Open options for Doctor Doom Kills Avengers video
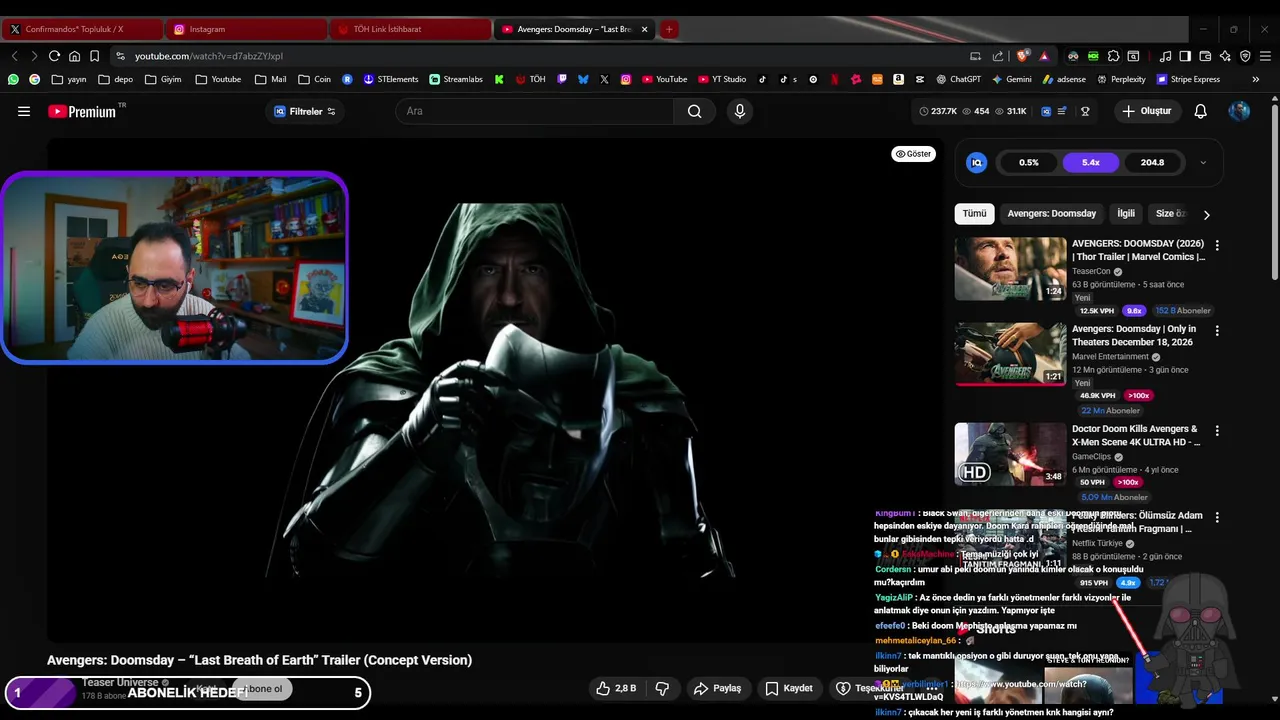The height and width of the screenshot is (720, 1280). point(1217,431)
